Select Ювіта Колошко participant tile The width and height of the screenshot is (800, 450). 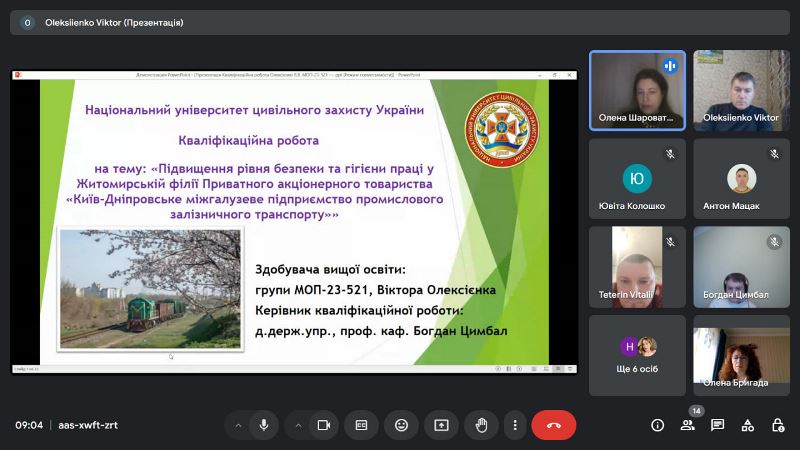[637, 179]
